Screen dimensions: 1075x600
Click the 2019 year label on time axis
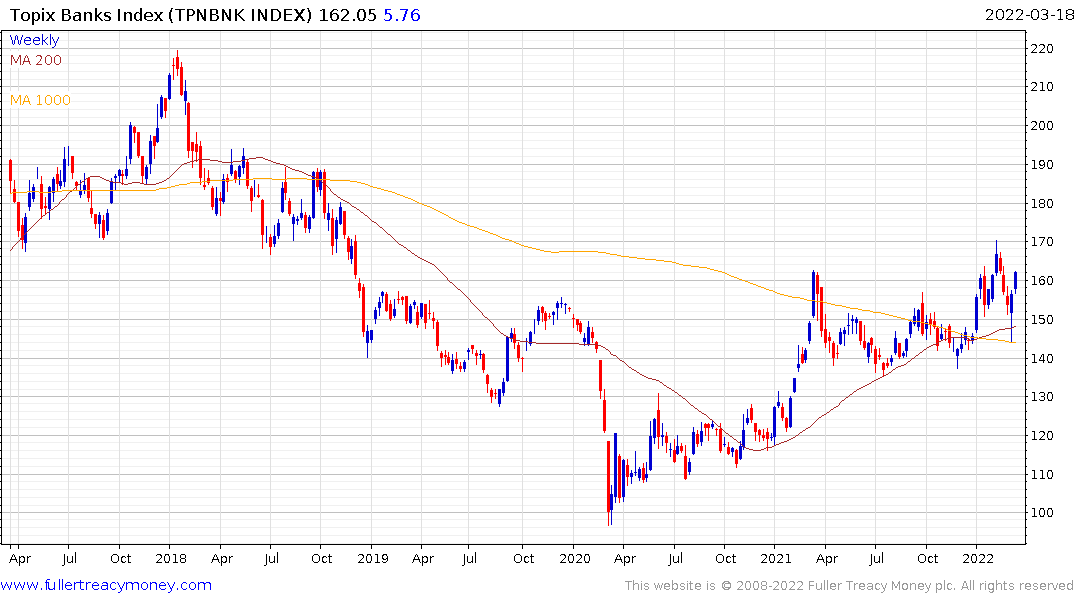pos(372,558)
